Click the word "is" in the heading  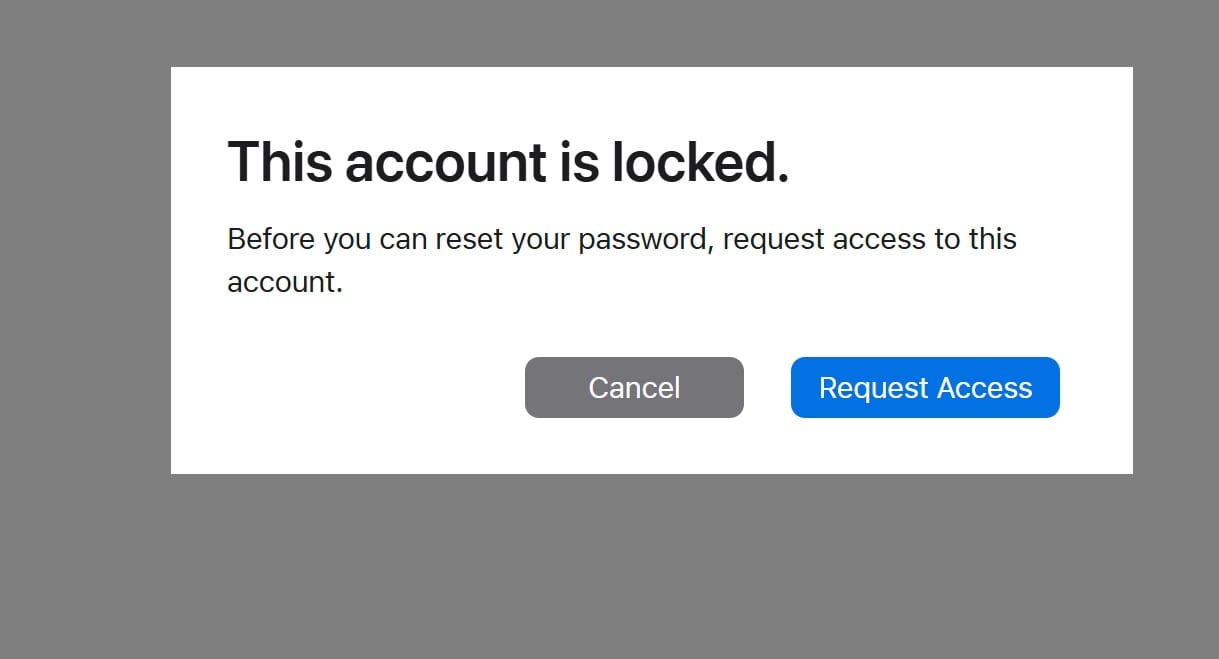pyautogui.click(x=578, y=162)
